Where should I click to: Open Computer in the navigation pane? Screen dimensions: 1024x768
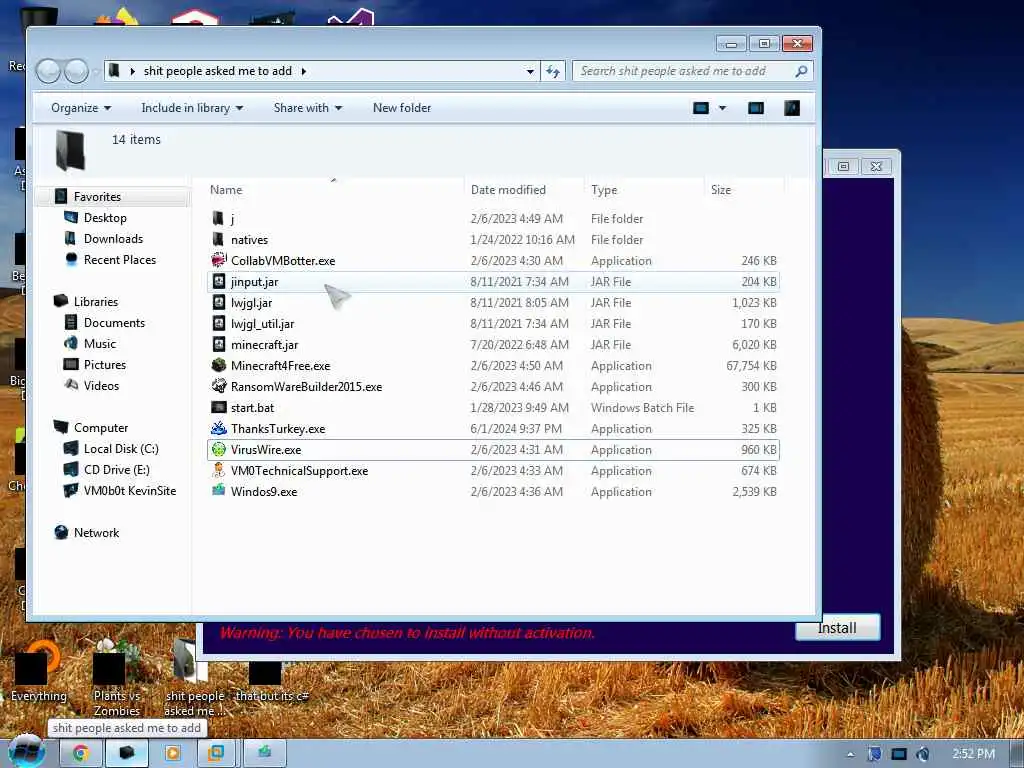click(x=101, y=428)
